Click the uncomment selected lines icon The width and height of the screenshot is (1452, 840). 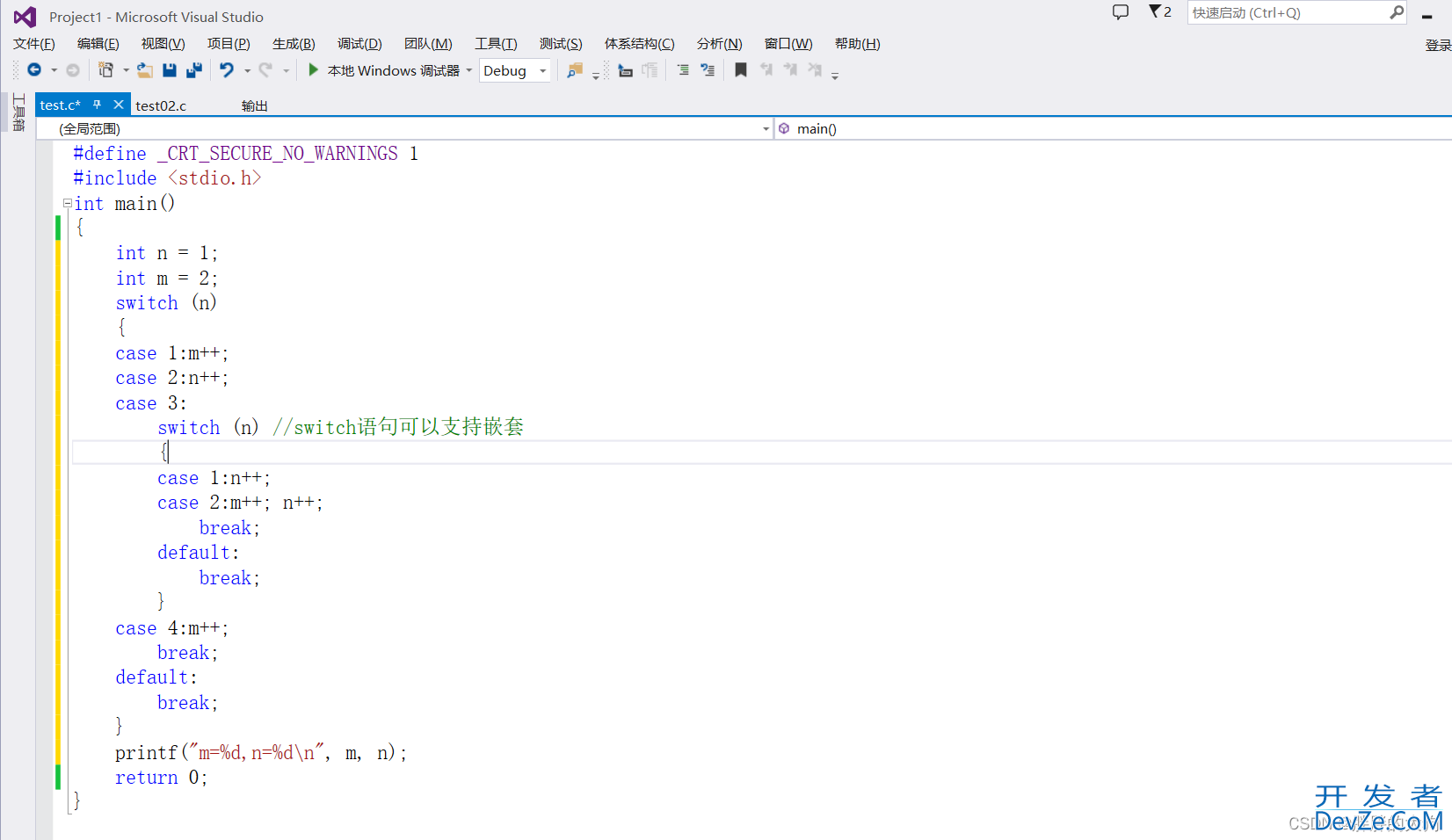708,70
